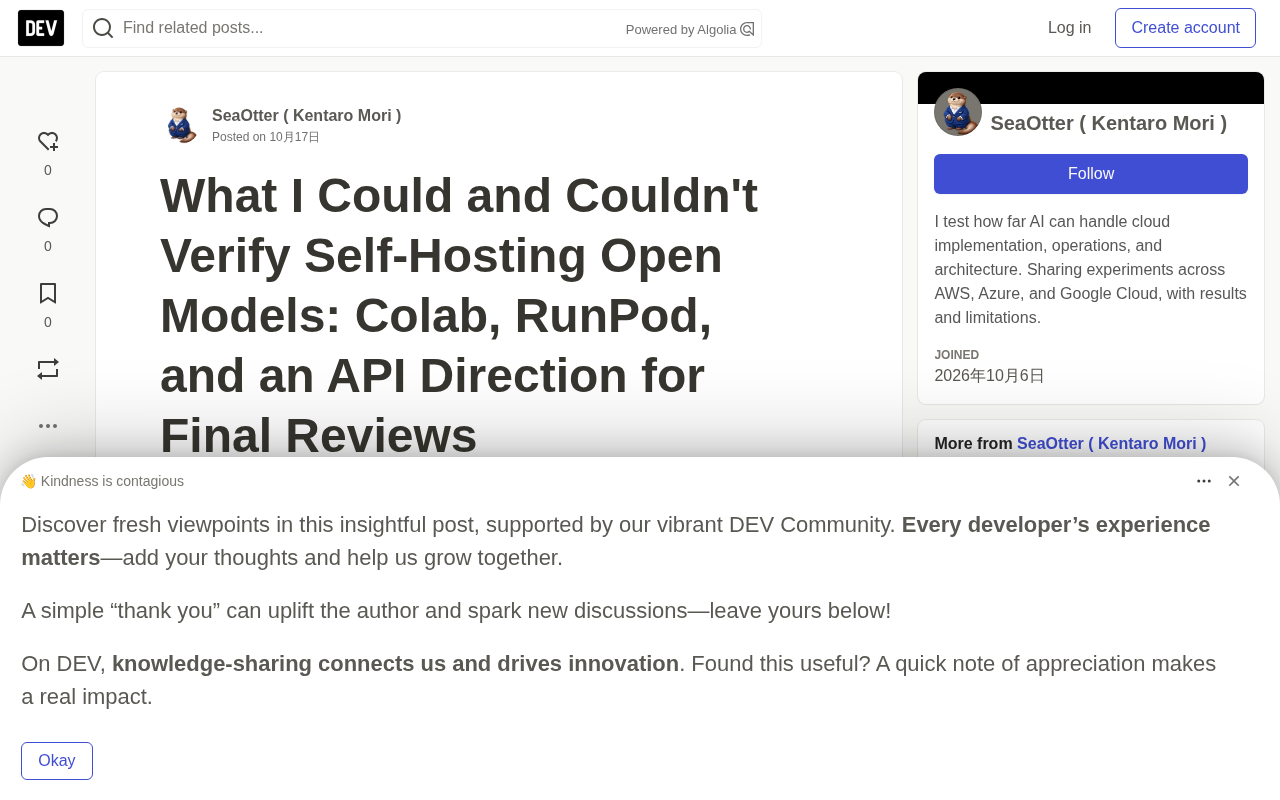Click the JOINED label in the profile card
Image resolution: width=1280 pixels, height=800 pixels.
coord(957,355)
